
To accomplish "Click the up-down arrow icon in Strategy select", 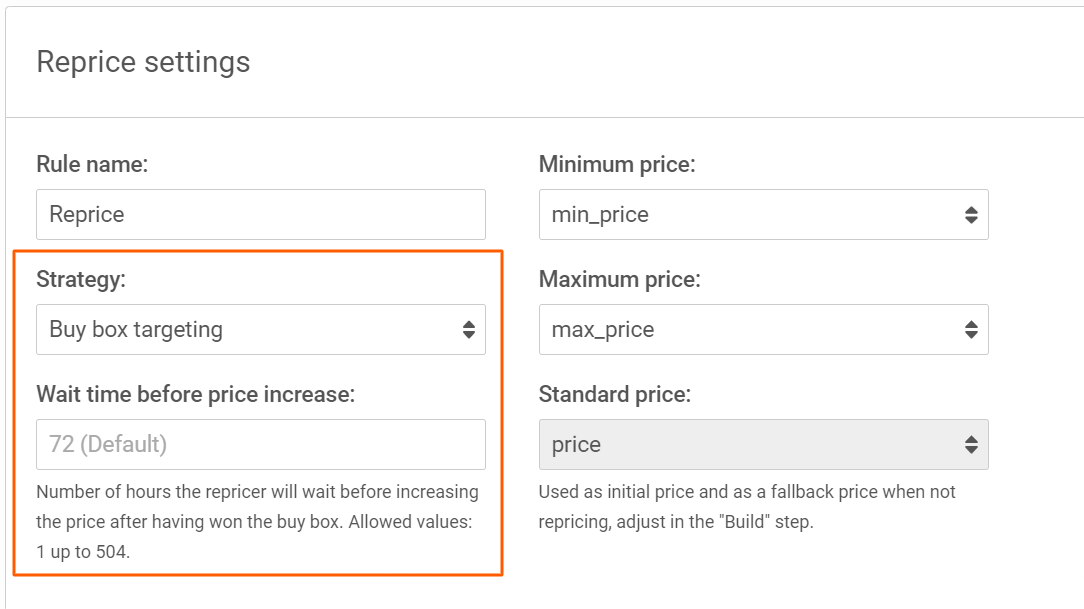I will (468, 330).
